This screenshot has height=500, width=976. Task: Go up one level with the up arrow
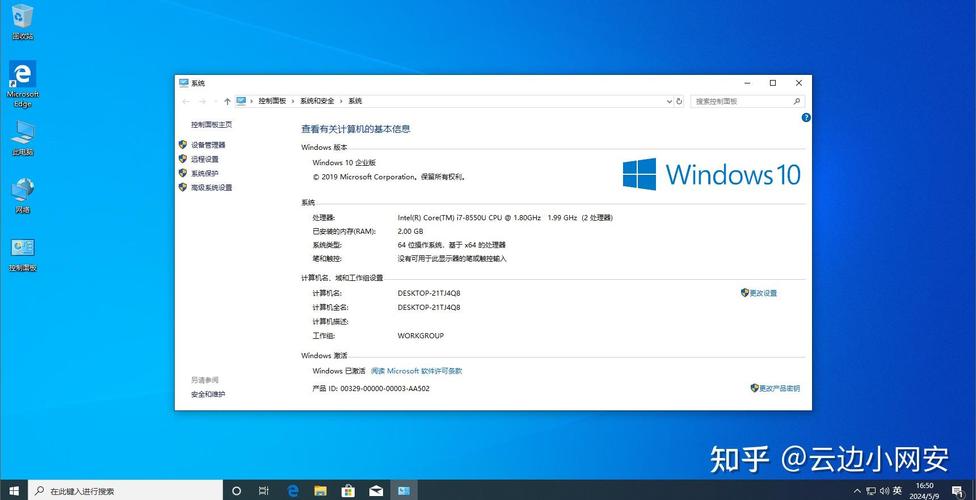pos(227,101)
